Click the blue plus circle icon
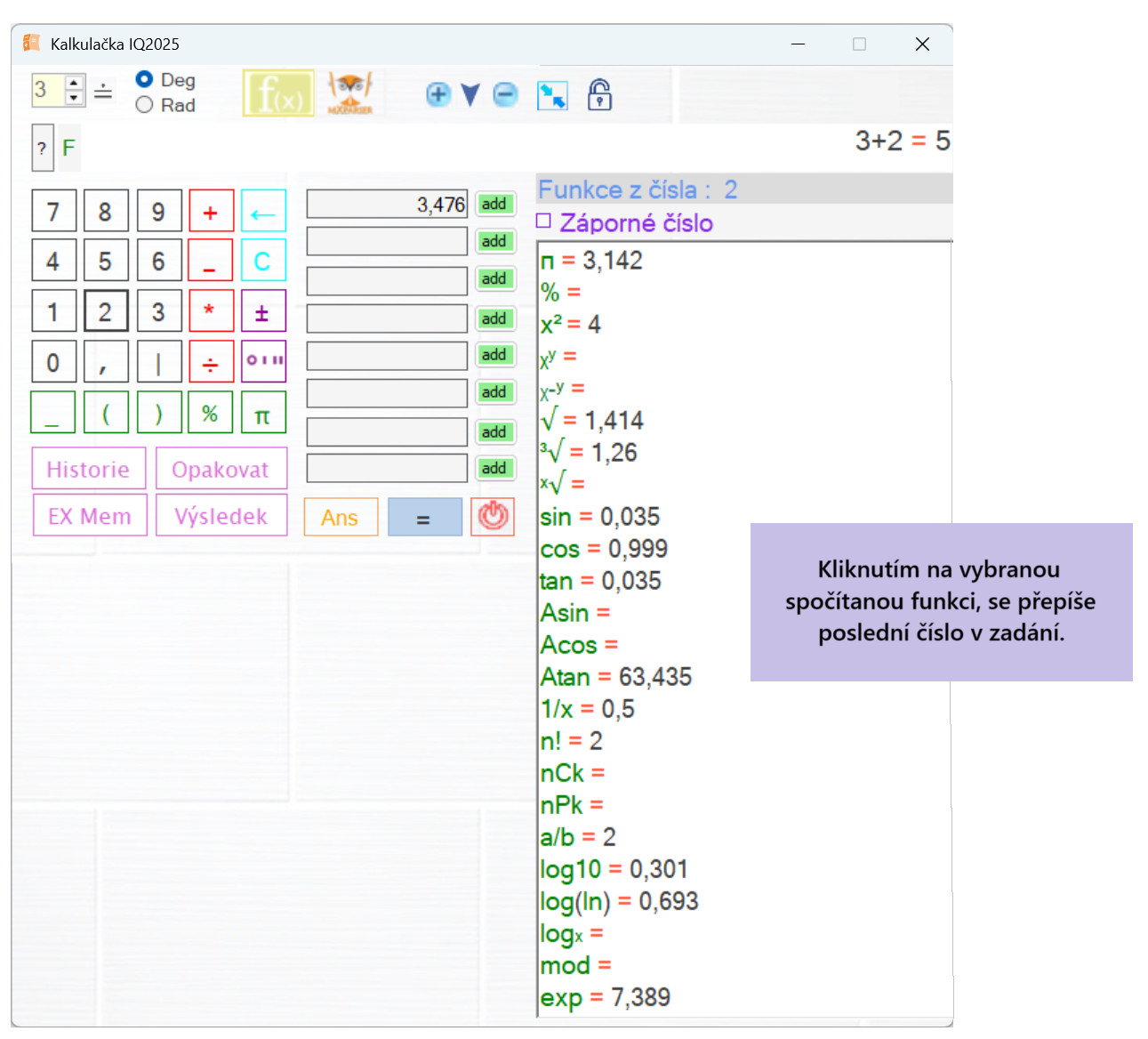This screenshot has height=1039, width=1148. [x=438, y=94]
